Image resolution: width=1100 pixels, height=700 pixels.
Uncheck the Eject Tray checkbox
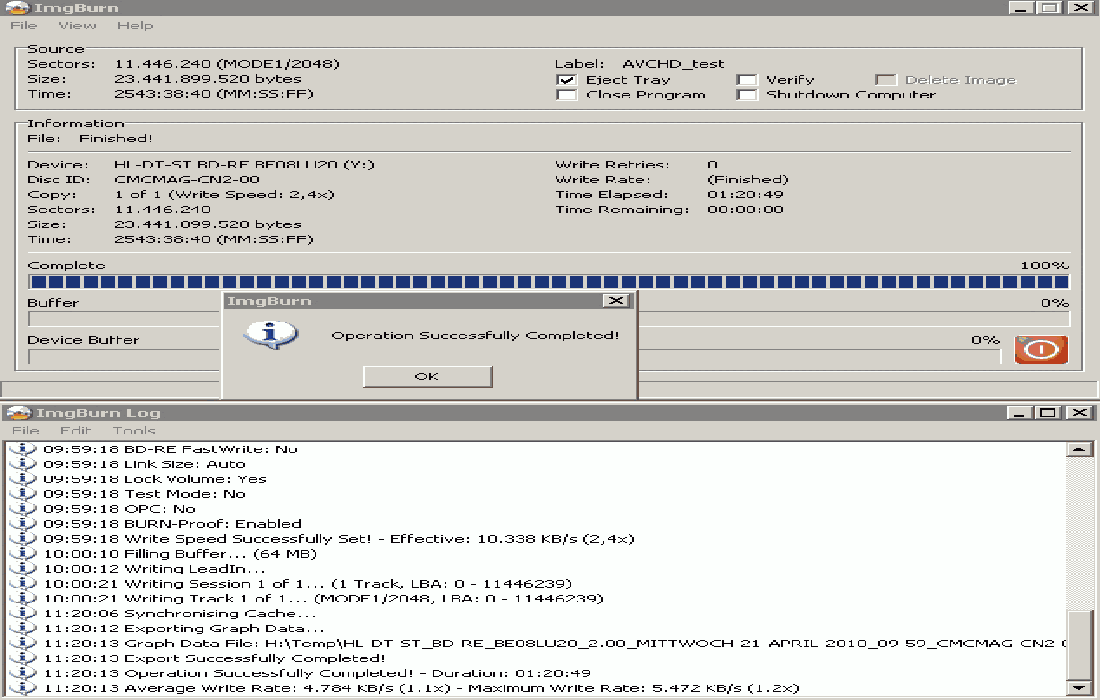[566, 80]
